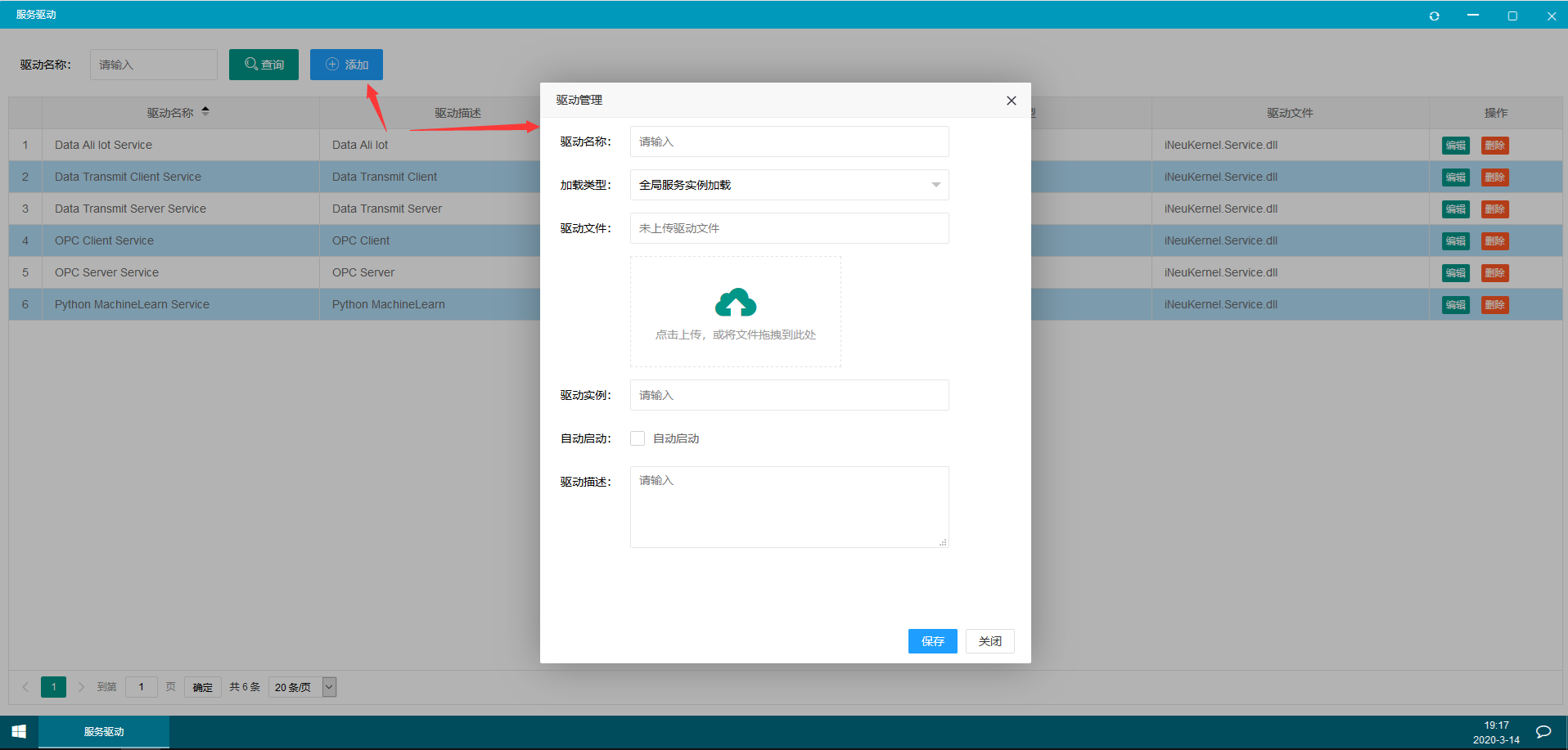
Task: Click the Python MachineLearn description cell
Action: 430,304
